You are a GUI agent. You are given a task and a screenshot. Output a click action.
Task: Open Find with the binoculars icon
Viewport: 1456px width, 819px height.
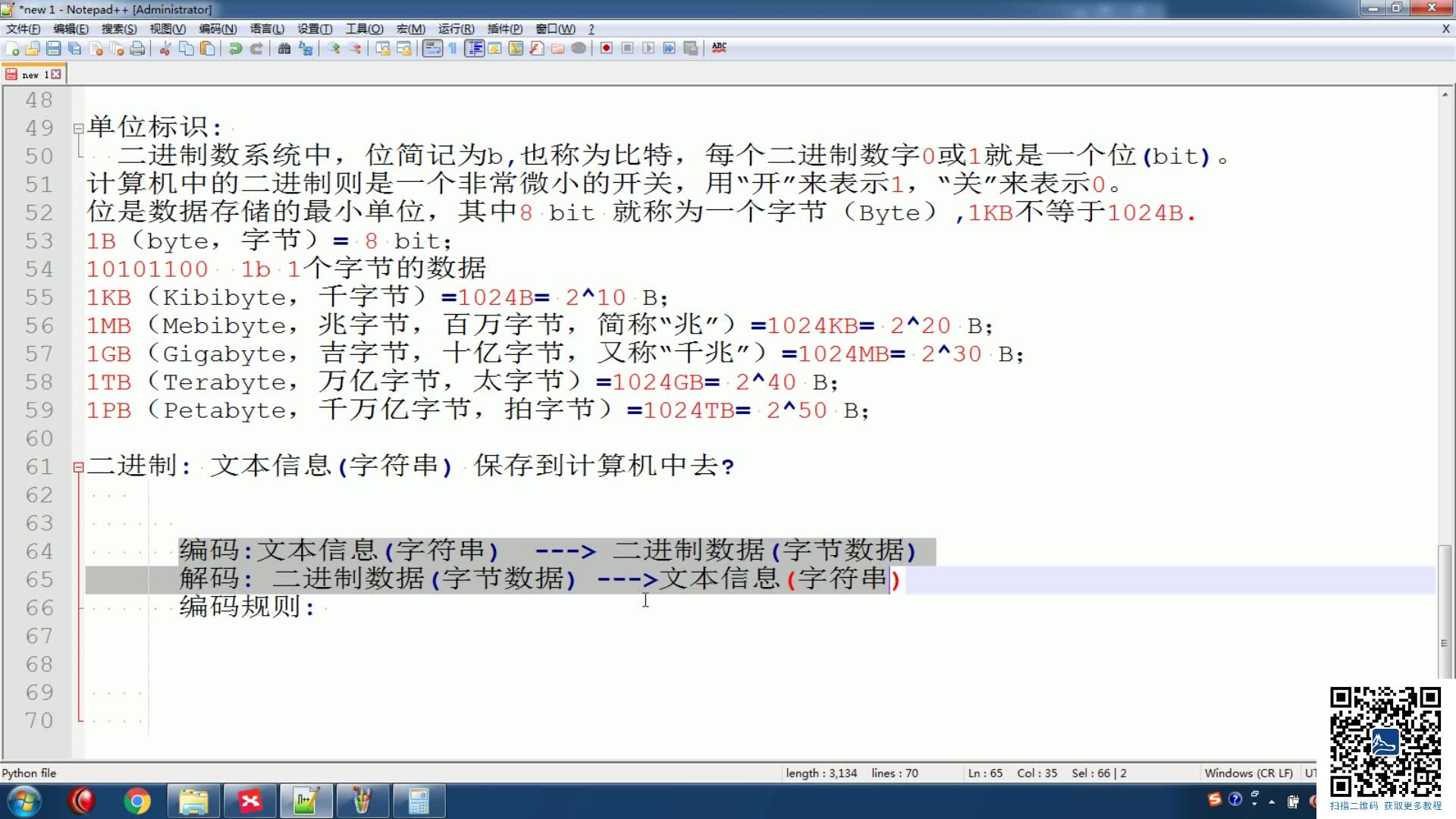click(x=284, y=49)
